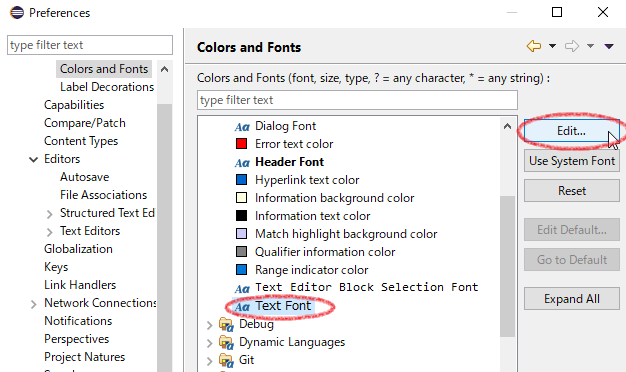Click the font list scroll up arrow
Screen dimensions: 626x372
pos(507,127)
